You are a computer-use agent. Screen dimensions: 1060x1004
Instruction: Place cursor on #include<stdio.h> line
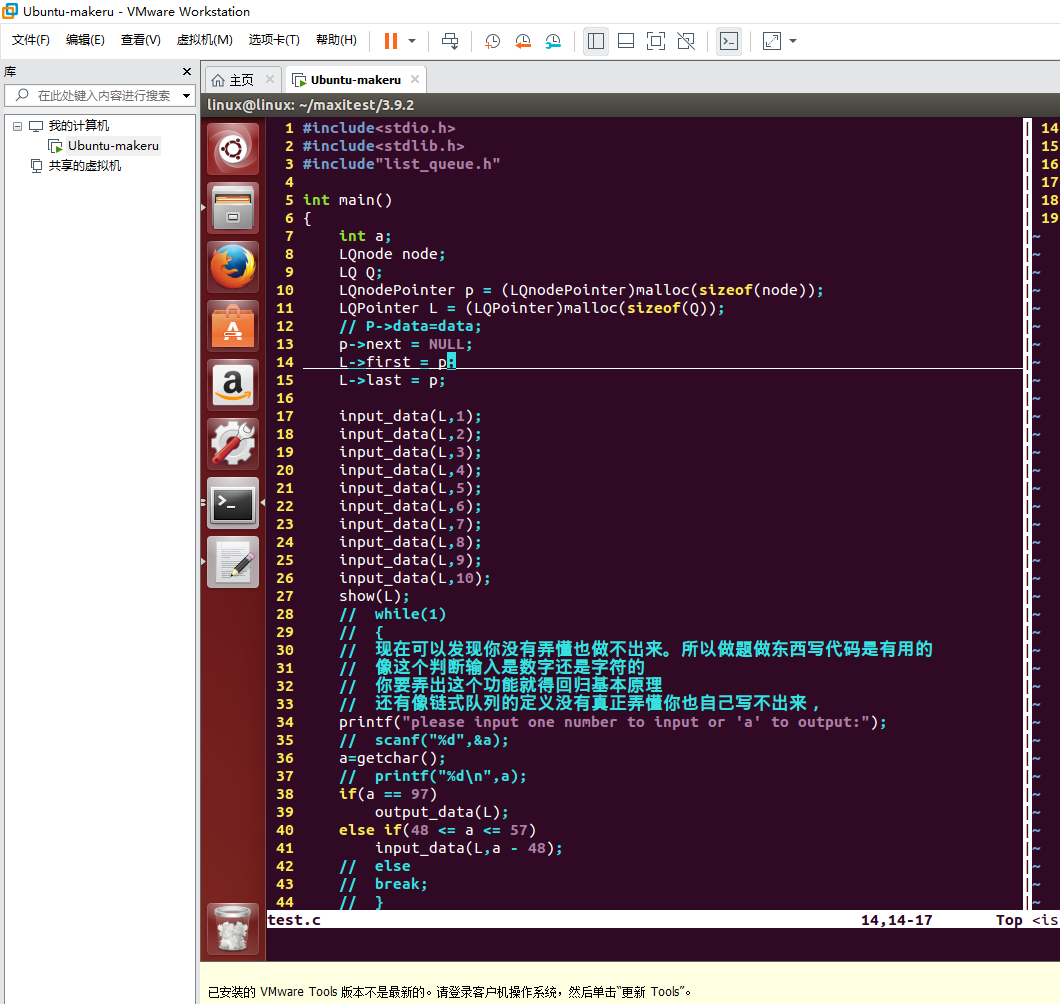[x=379, y=128]
